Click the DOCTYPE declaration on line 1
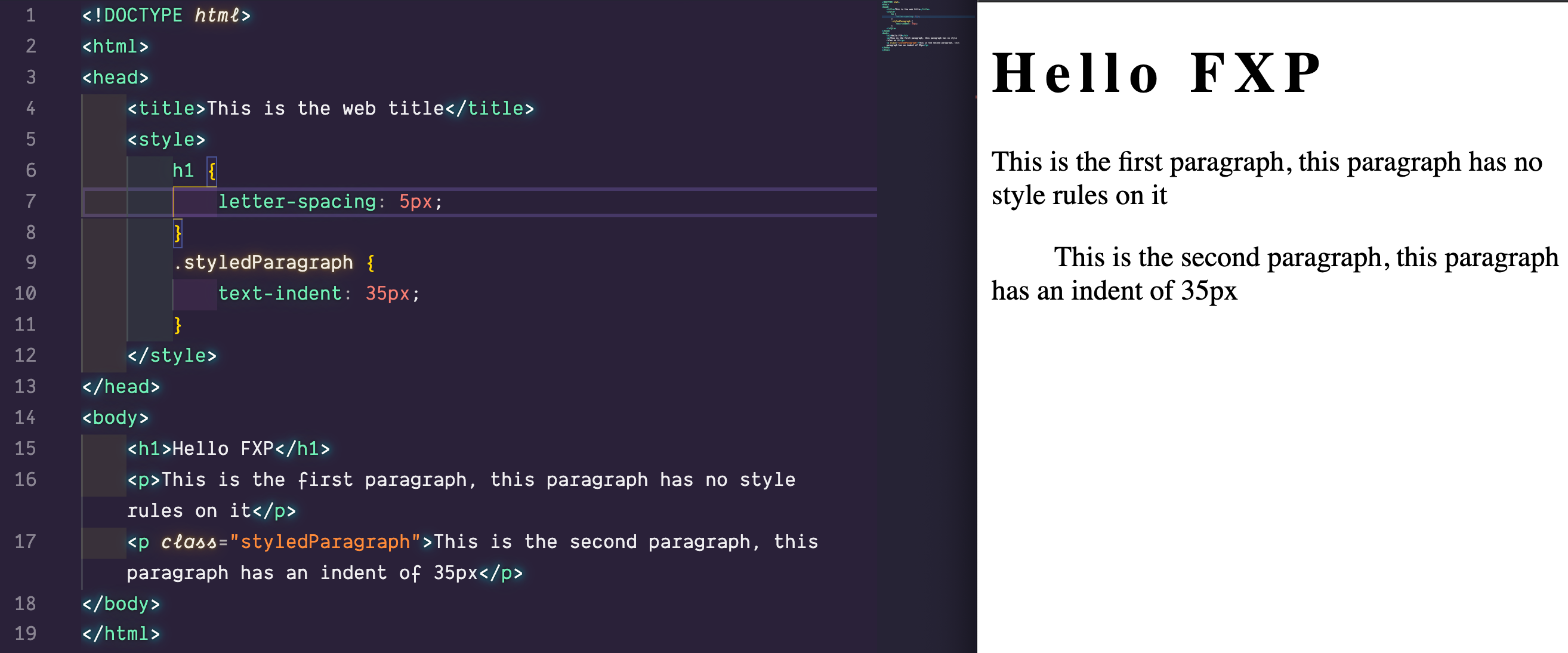This screenshot has height=653, width=1568. pos(165,16)
